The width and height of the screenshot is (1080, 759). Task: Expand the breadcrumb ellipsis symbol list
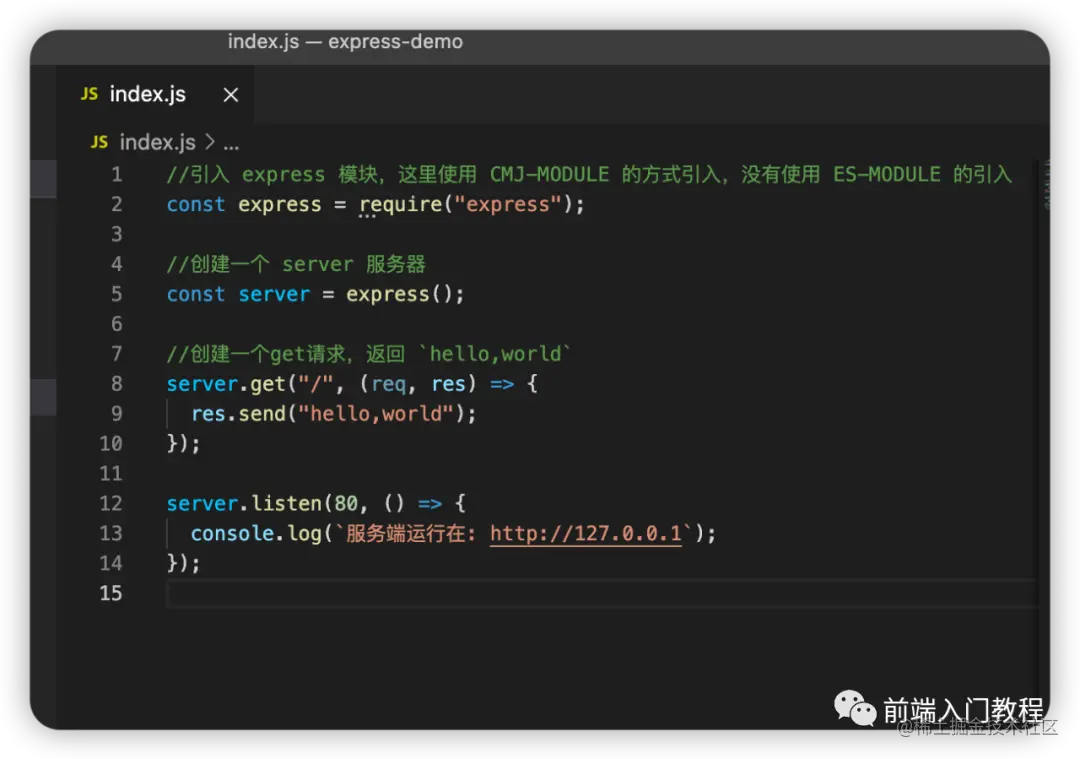pyautogui.click(x=231, y=145)
